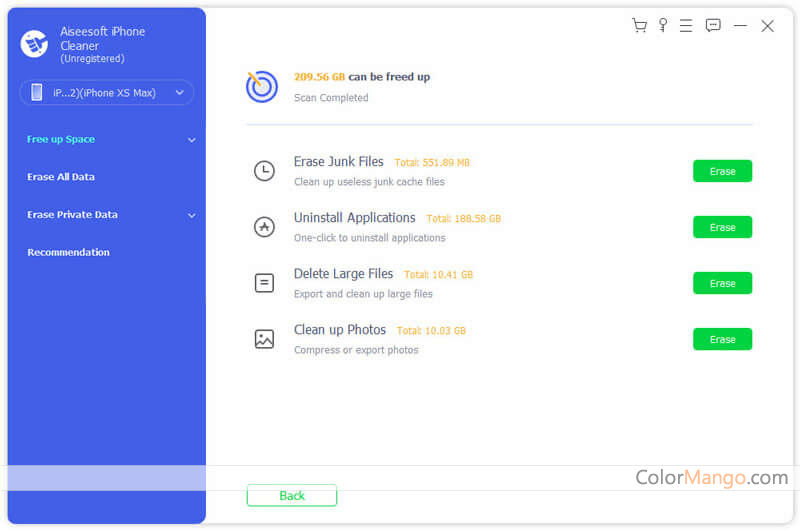Expand the Free up Space chevron
Image resolution: width=800 pixels, height=530 pixels.
[x=192, y=140]
